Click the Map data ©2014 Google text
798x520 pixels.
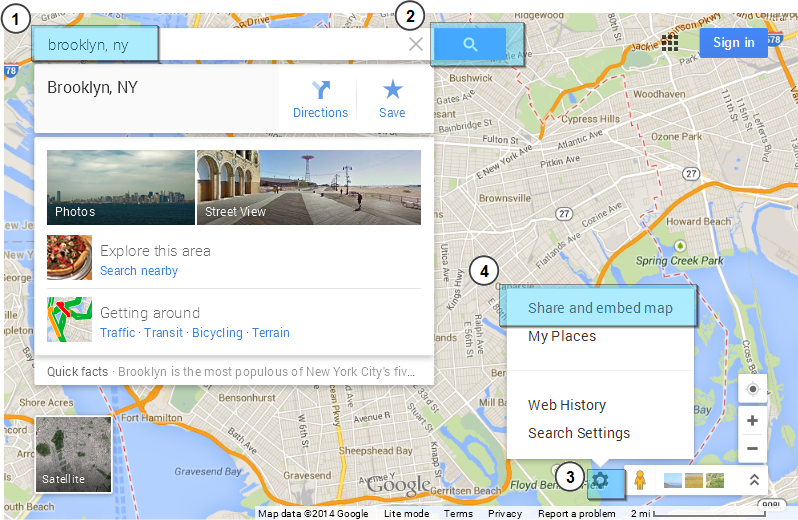tap(313, 513)
